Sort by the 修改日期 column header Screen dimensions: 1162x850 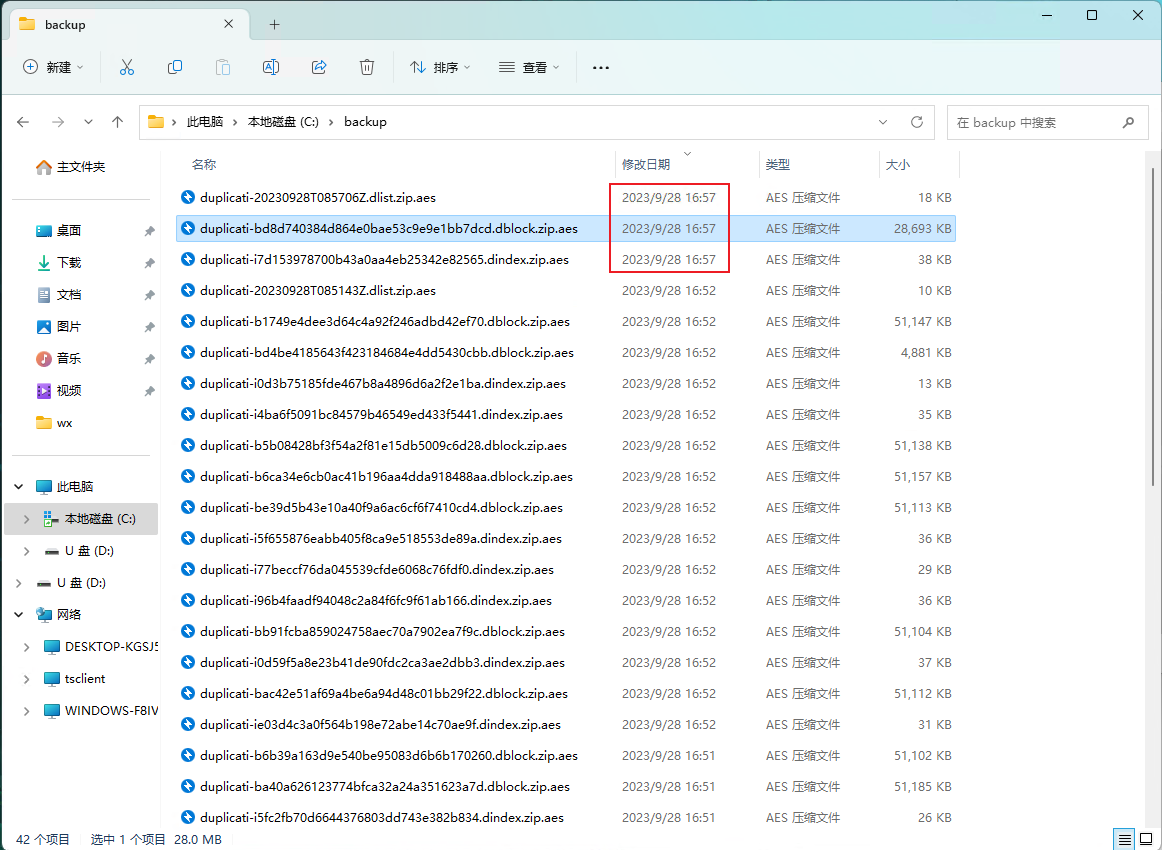click(646, 165)
